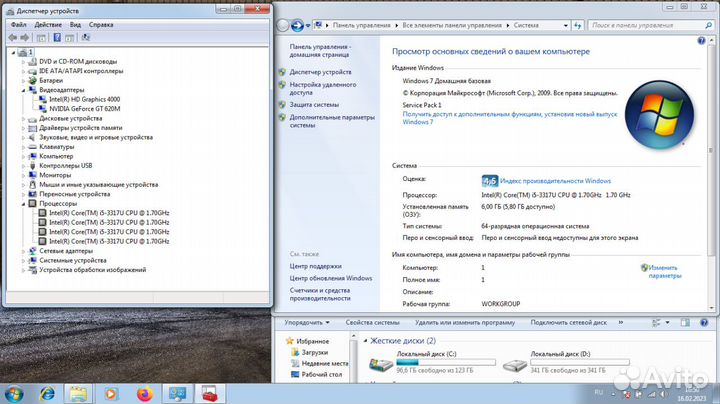Click Все элементы панели управления breadcrumb
The height and width of the screenshot is (404, 720).
(x=452, y=26)
